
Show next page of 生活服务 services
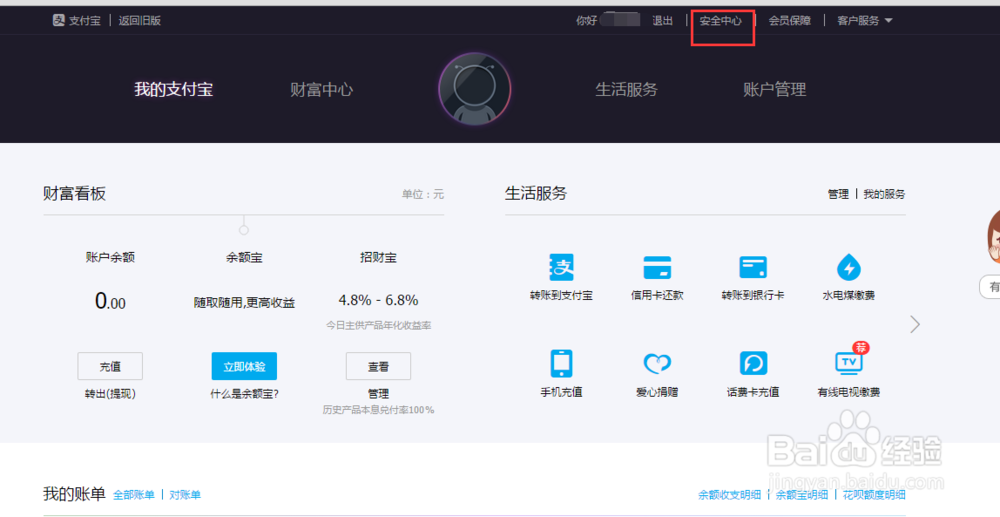915,324
